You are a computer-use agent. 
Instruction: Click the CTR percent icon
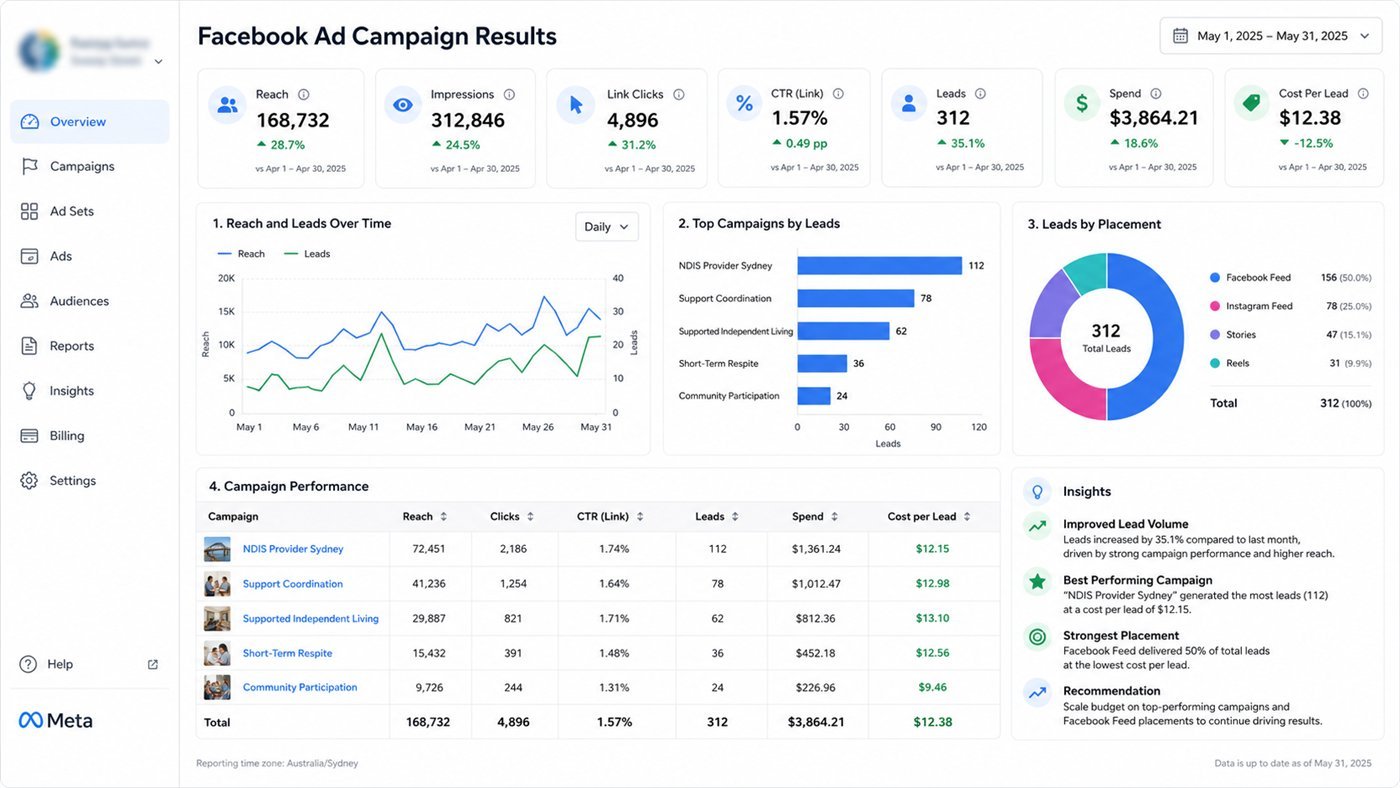click(744, 103)
